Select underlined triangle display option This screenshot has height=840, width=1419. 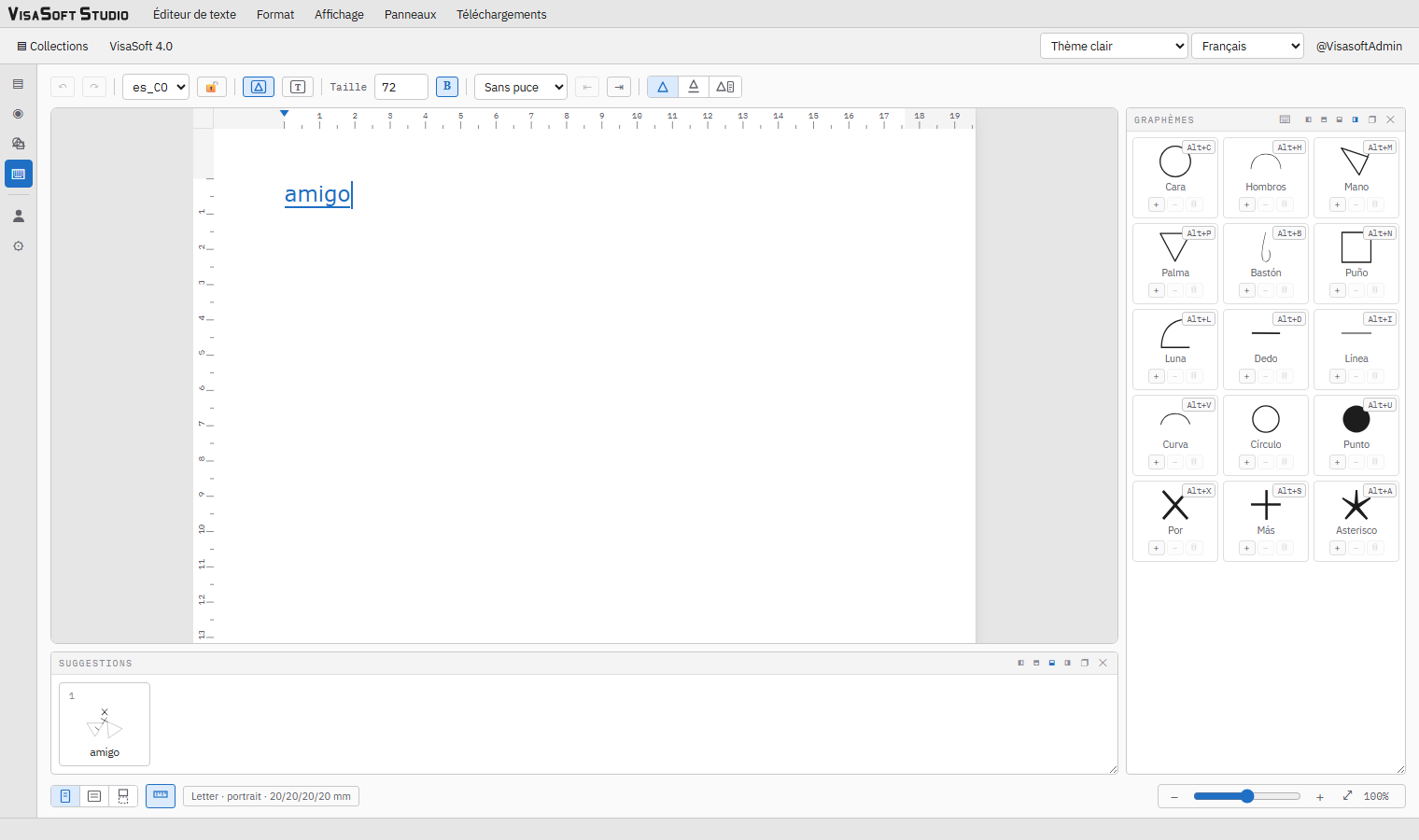(x=694, y=87)
